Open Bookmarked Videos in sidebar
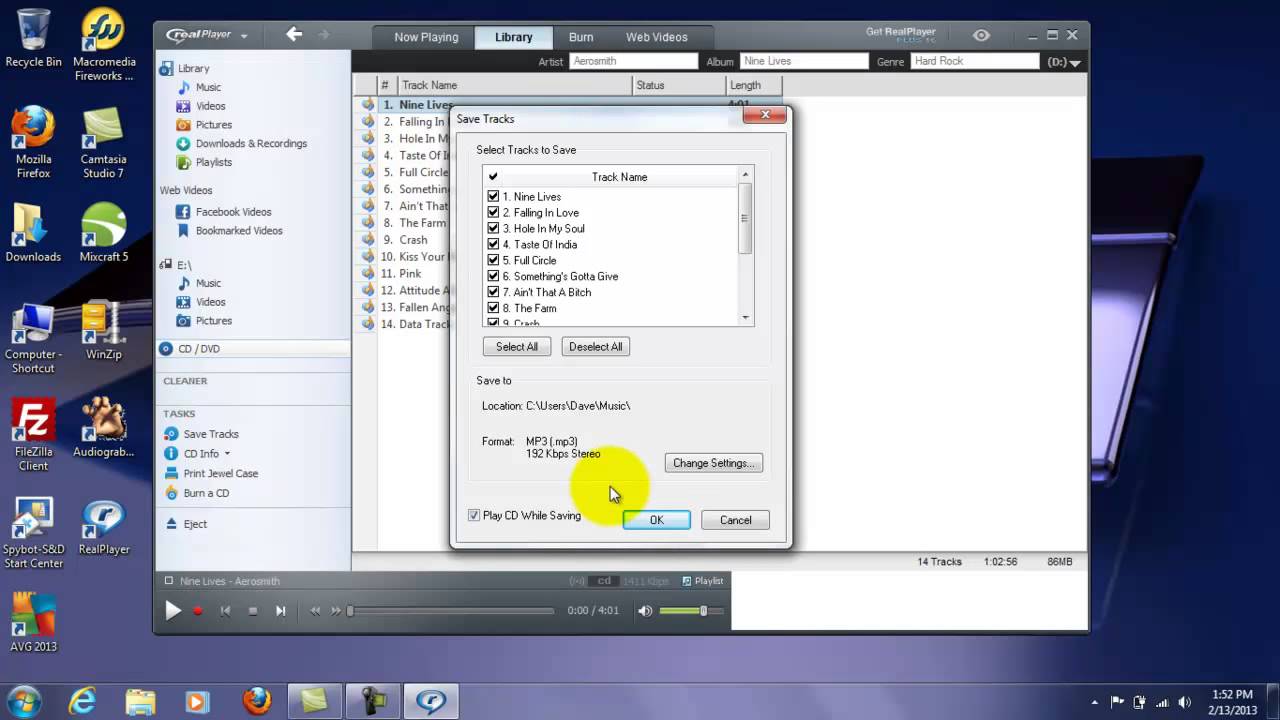This screenshot has width=1280, height=720. click(x=239, y=231)
